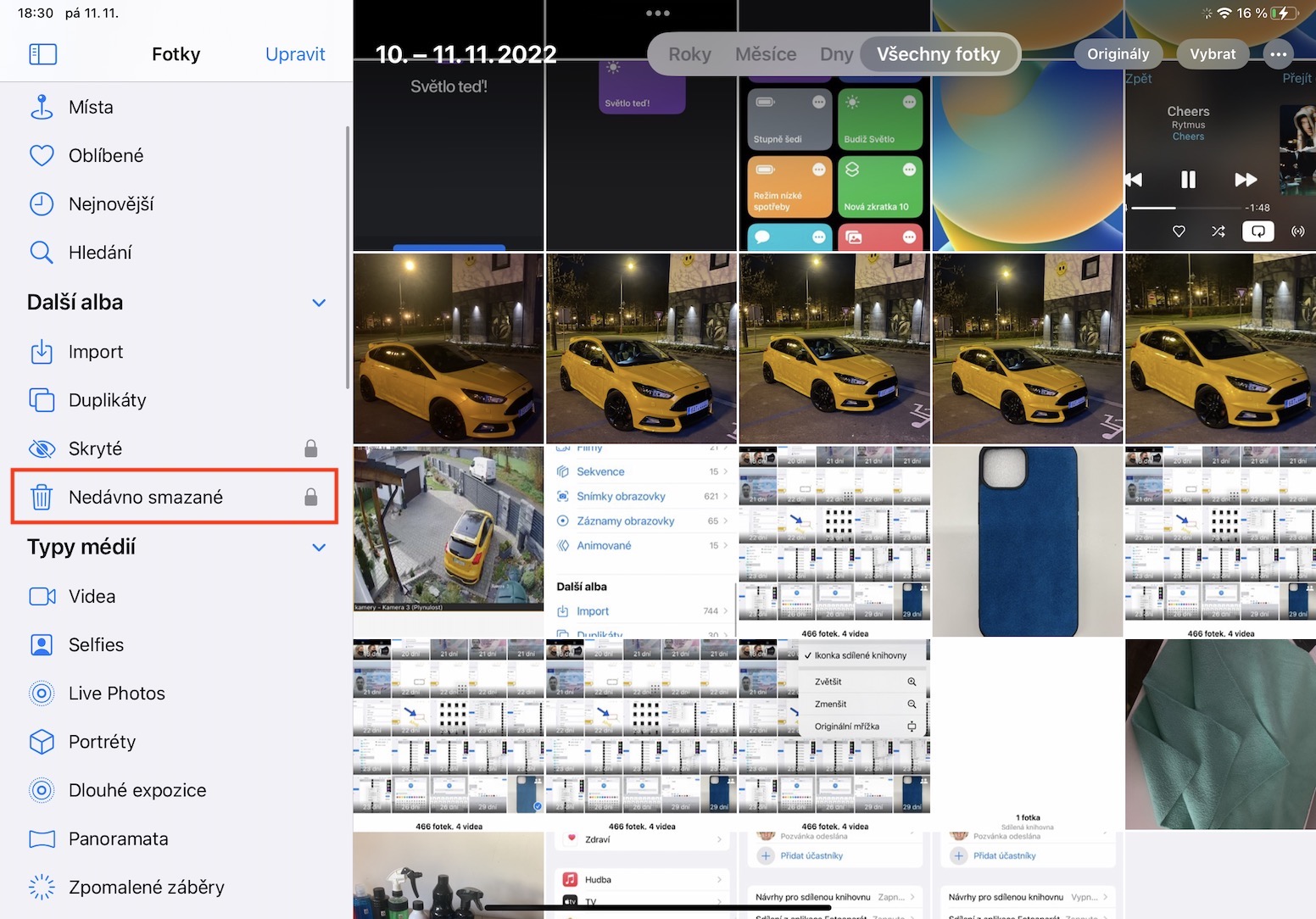
Task: Toggle Originály filter button
Action: [x=1118, y=54]
